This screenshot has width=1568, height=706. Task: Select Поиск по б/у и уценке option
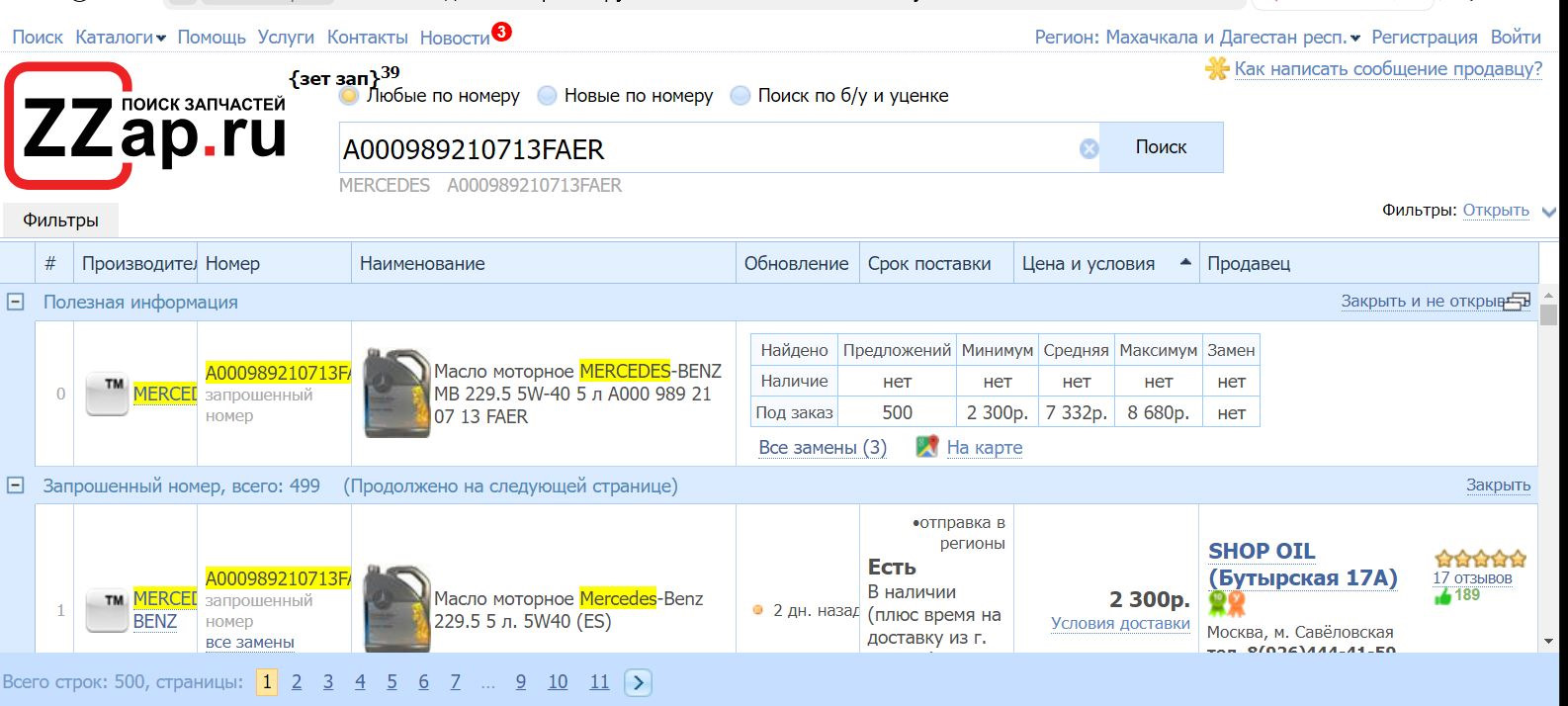tap(740, 96)
